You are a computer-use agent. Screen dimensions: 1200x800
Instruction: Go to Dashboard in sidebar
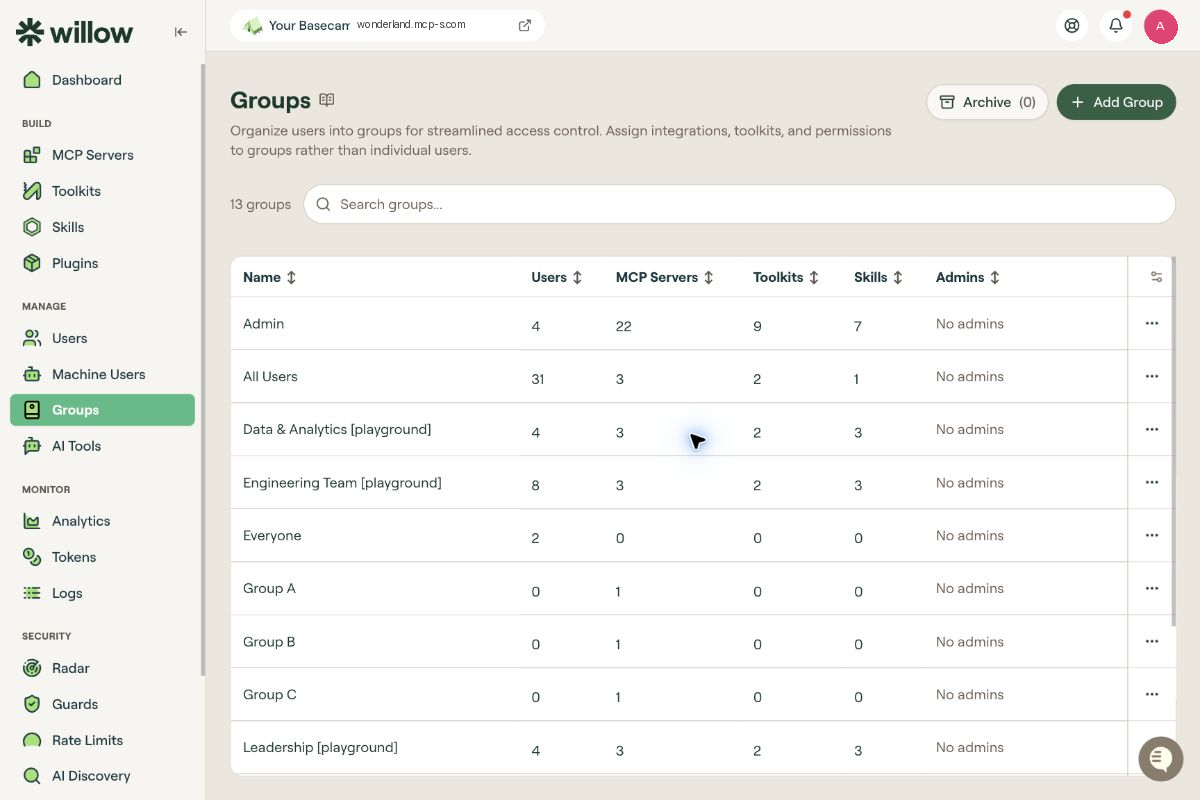102,80
